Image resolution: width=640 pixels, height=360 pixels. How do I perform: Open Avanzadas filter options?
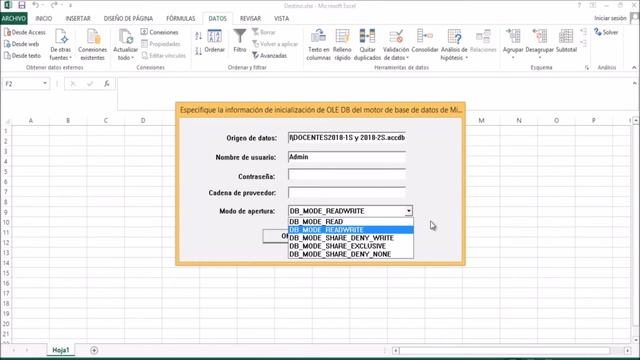click(x=269, y=56)
